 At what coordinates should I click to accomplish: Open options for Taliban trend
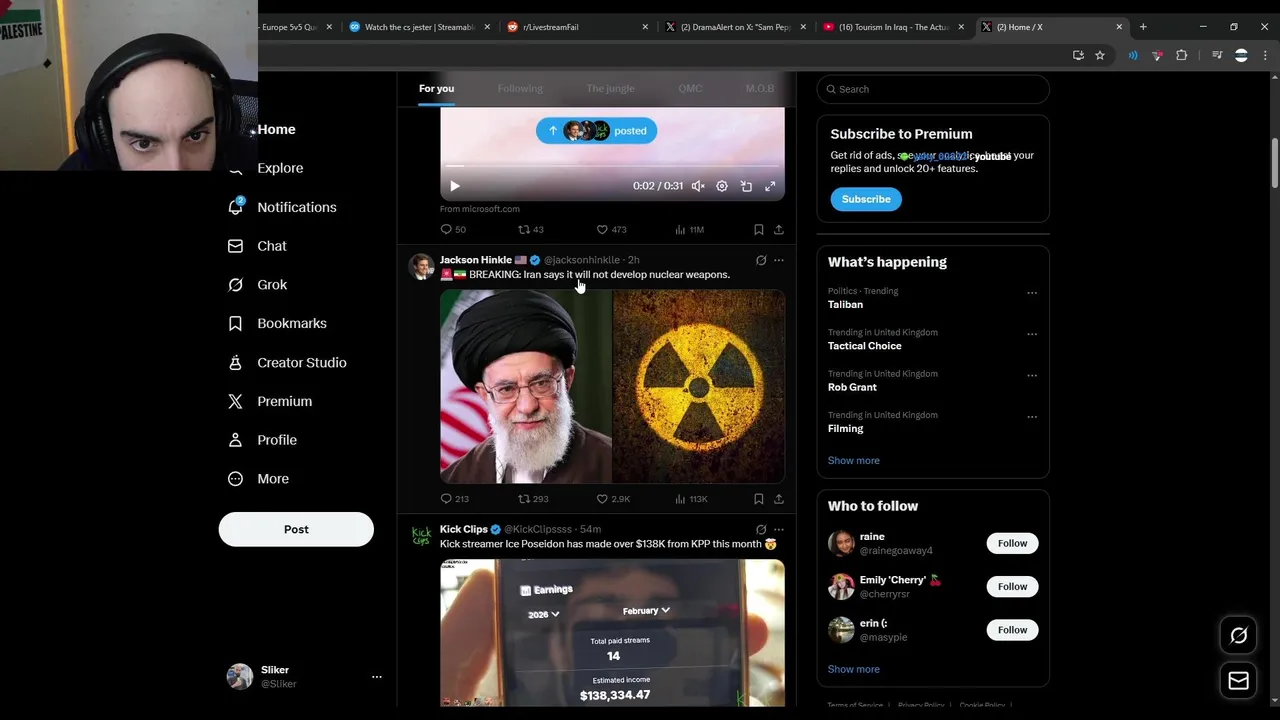pos(1032,293)
